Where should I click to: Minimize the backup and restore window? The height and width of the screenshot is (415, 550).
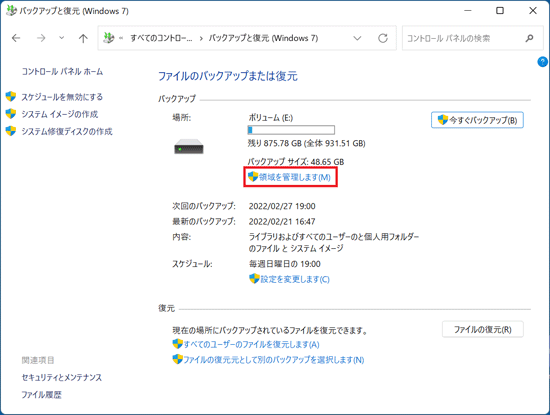coord(468,11)
